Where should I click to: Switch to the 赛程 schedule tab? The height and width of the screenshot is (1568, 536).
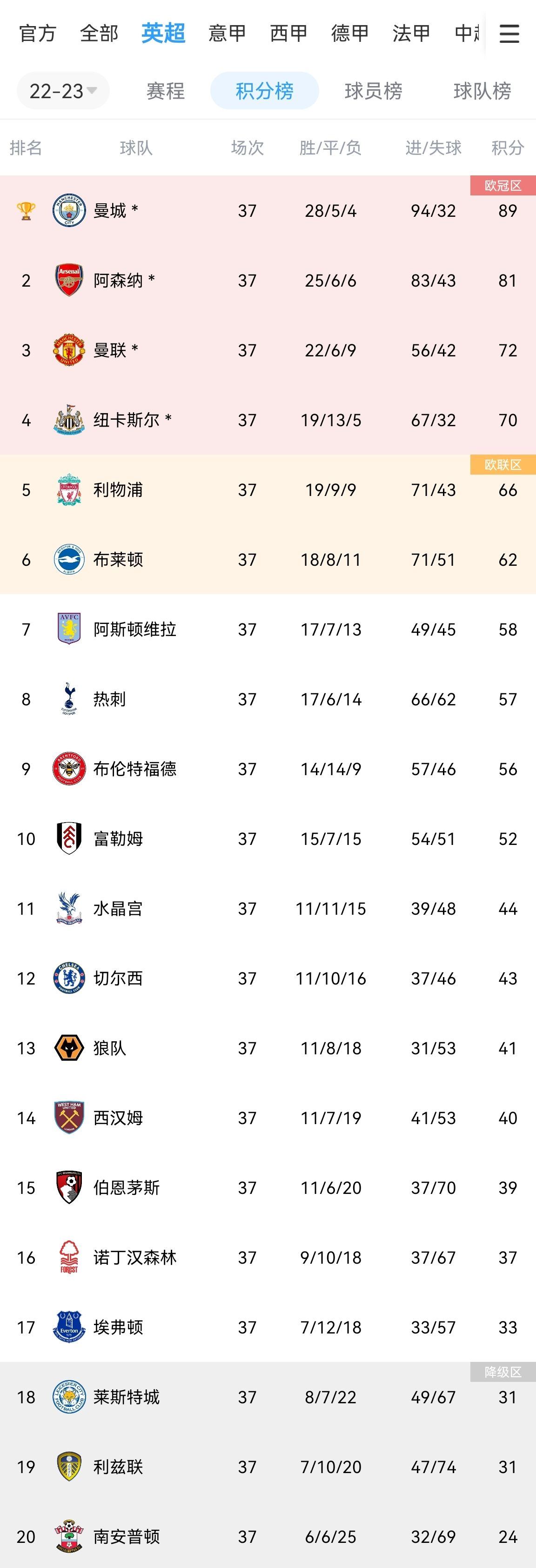click(166, 91)
